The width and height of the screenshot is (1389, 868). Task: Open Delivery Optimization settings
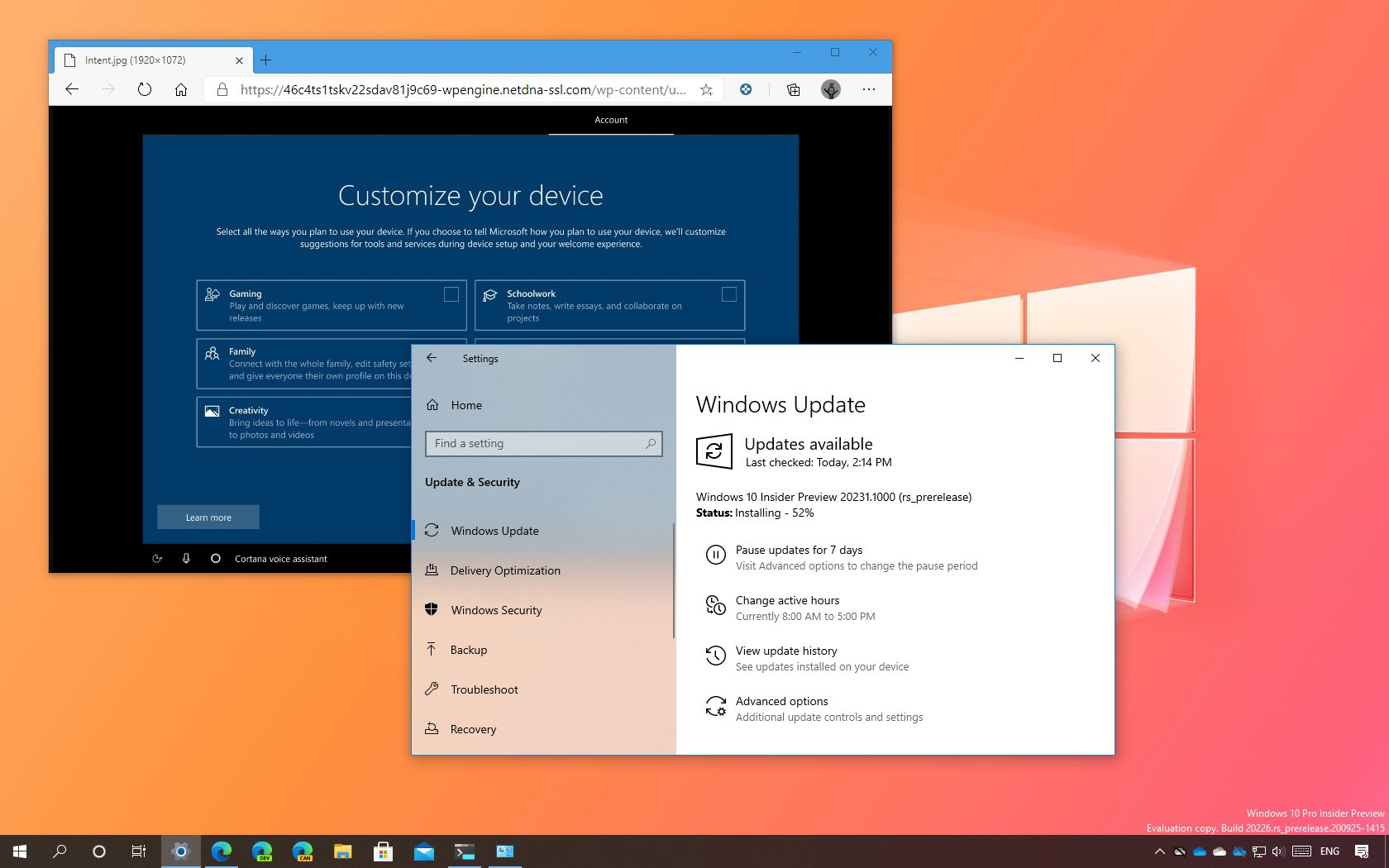coord(505,570)
